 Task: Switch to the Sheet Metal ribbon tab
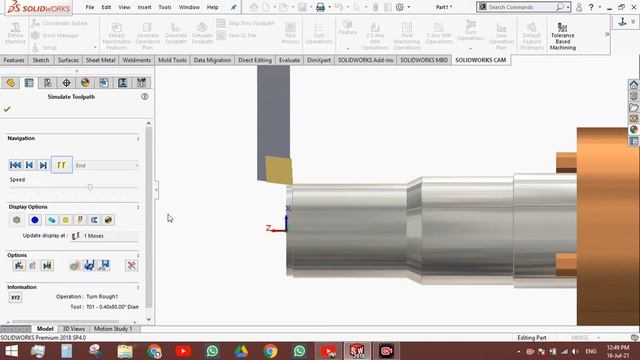point(100,60)
